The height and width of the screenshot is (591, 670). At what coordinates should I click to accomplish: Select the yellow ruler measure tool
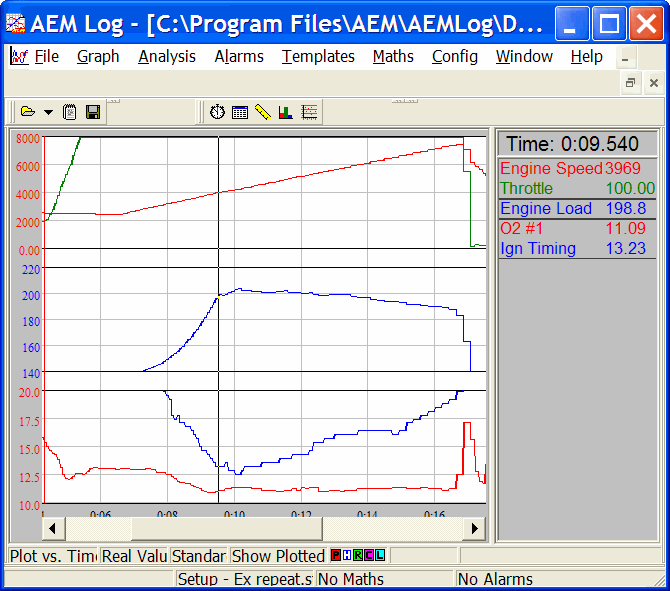click(263, 112)
